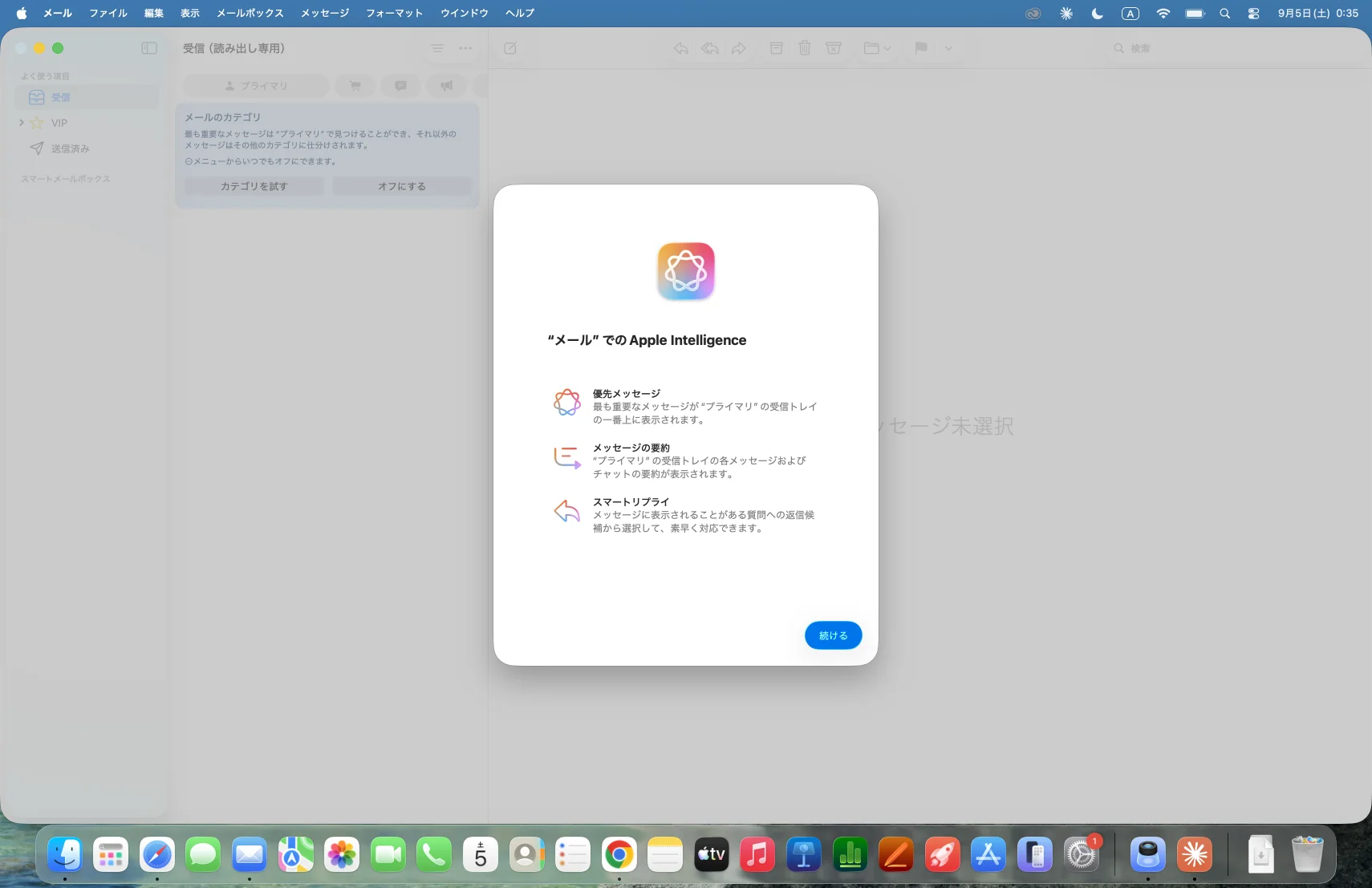Screen dimensions: 1372x888
Task: Toggle the sidebar visibility icon
Action: pyautogui.click(x=149, y=48)
